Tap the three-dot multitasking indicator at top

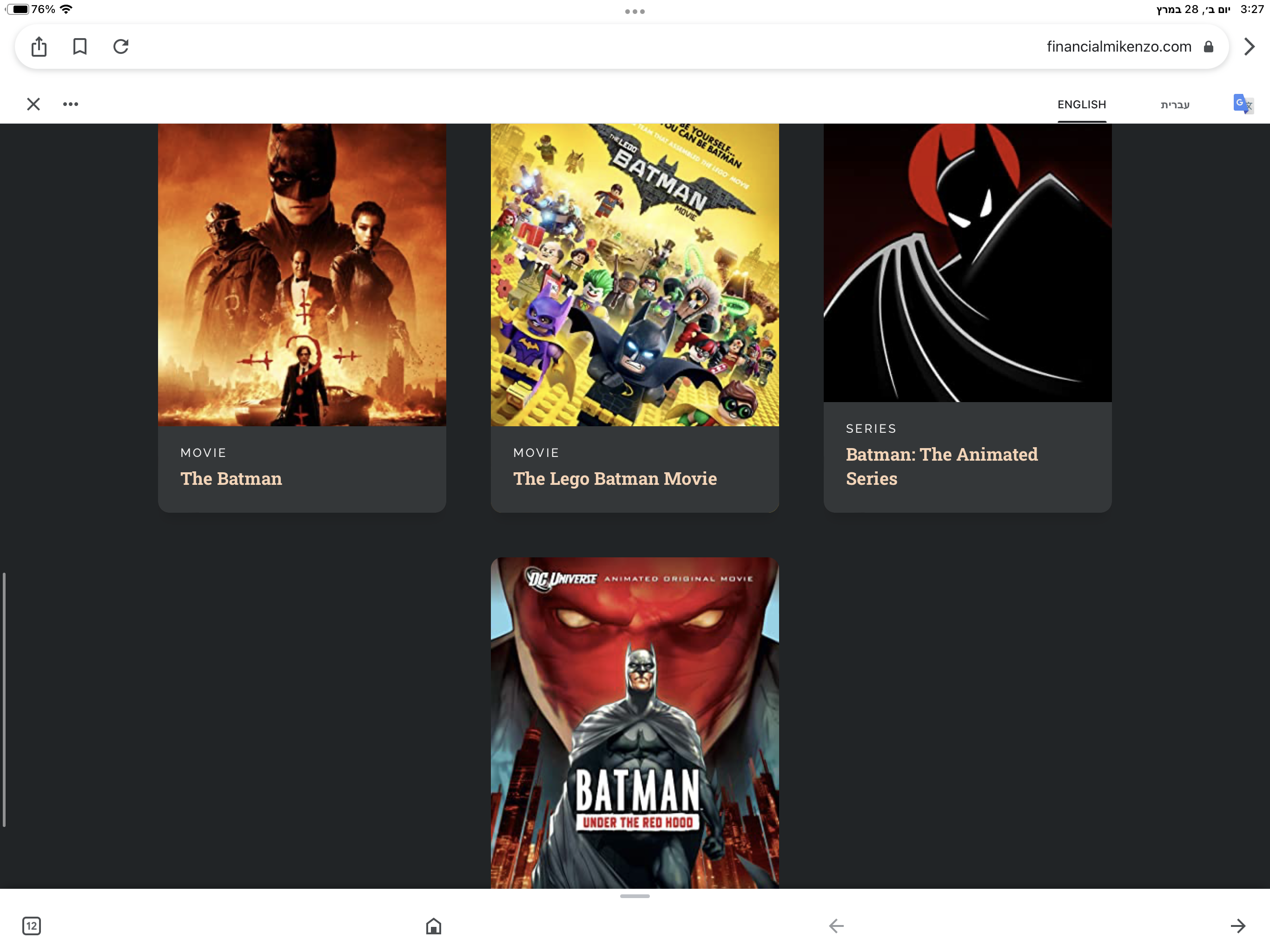pyautogui.click(x=635, y=12)
